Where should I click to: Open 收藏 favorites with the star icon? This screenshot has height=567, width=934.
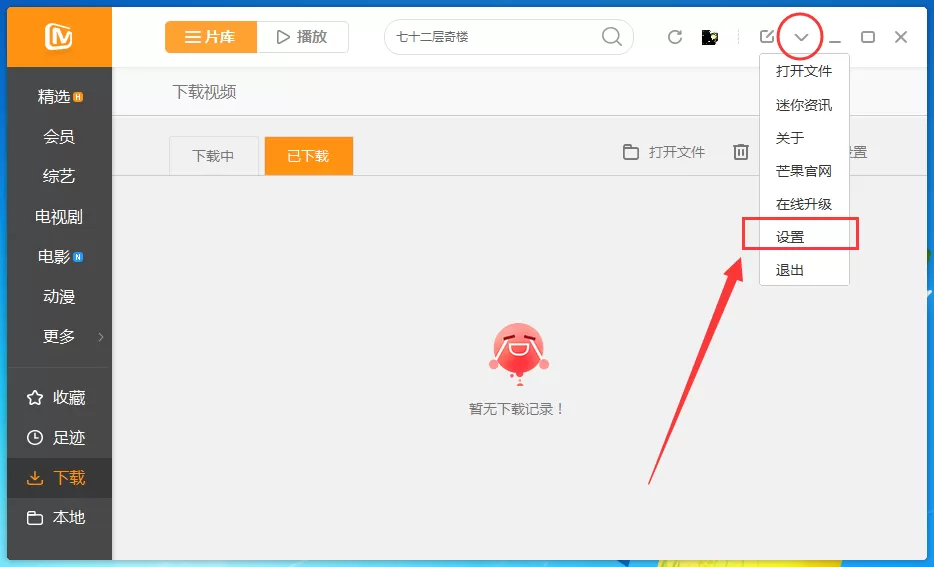click(59, 397)
